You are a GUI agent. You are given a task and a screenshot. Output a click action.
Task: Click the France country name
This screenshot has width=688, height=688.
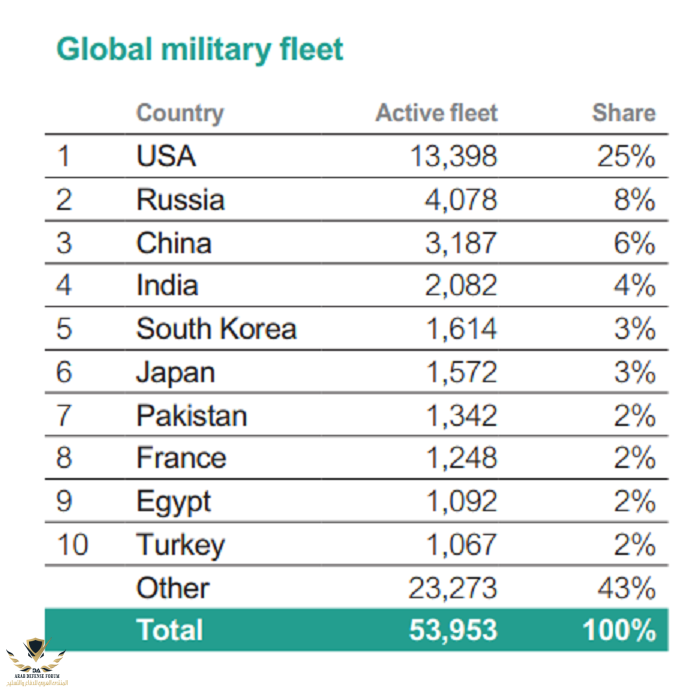181,459
